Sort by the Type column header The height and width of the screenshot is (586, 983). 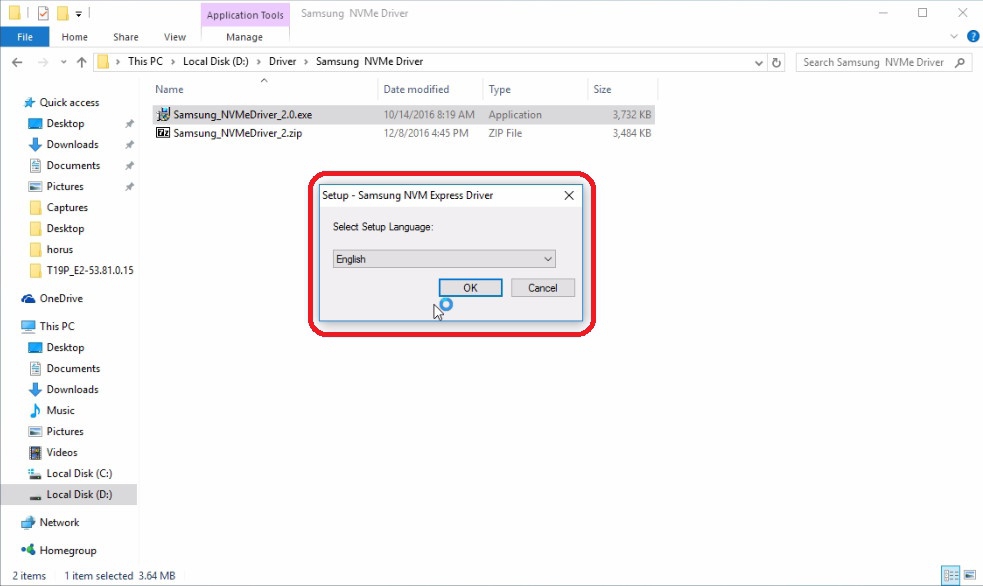(x=500, y=89)
